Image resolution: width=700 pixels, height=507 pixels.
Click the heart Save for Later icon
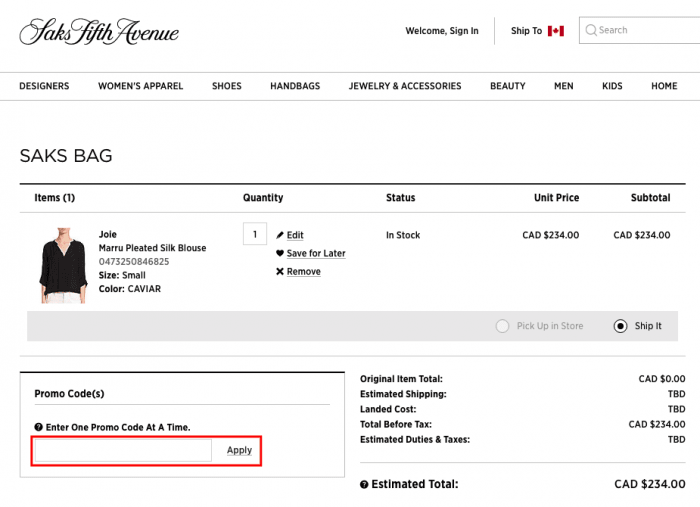[280, 253]
